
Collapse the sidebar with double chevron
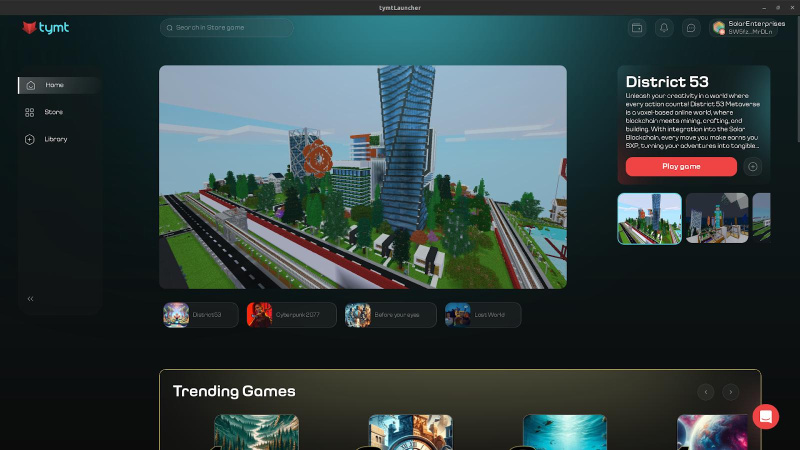click(30, 298)
